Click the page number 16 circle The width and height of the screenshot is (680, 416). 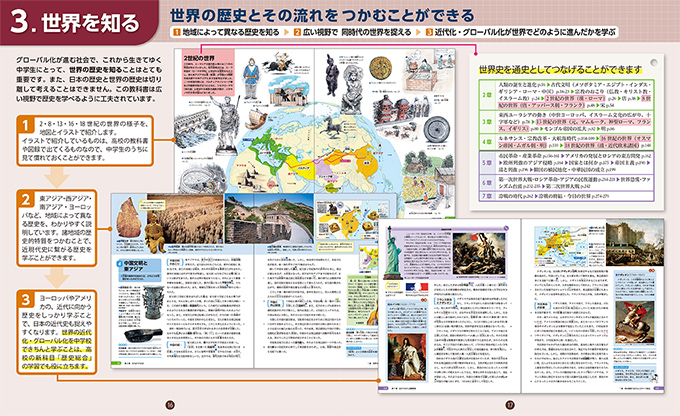click(x=170, y=405)
